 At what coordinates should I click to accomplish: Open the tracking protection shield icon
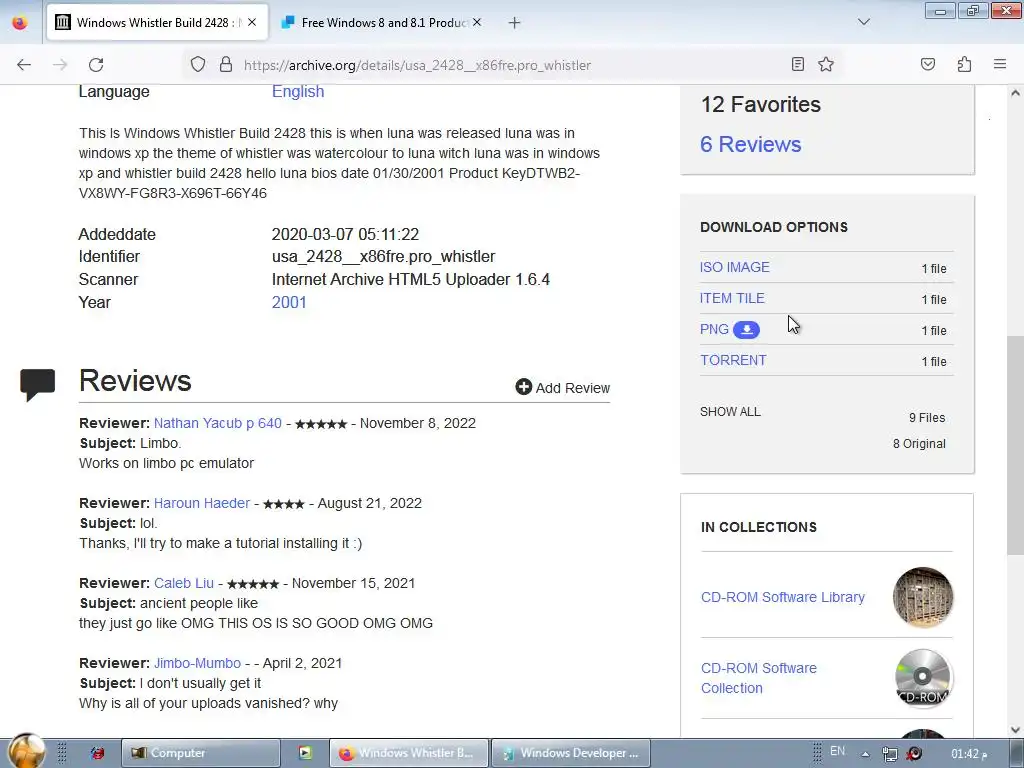pos(198,64)
